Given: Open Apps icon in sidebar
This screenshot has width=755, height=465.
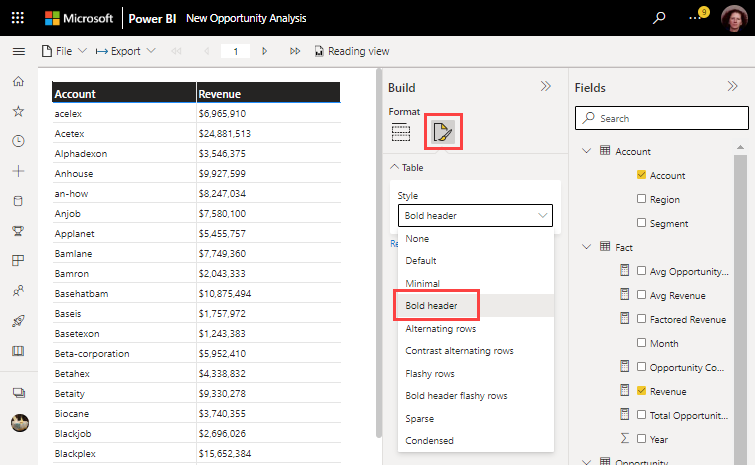Looking at the screenshot, I should (18, 260).
